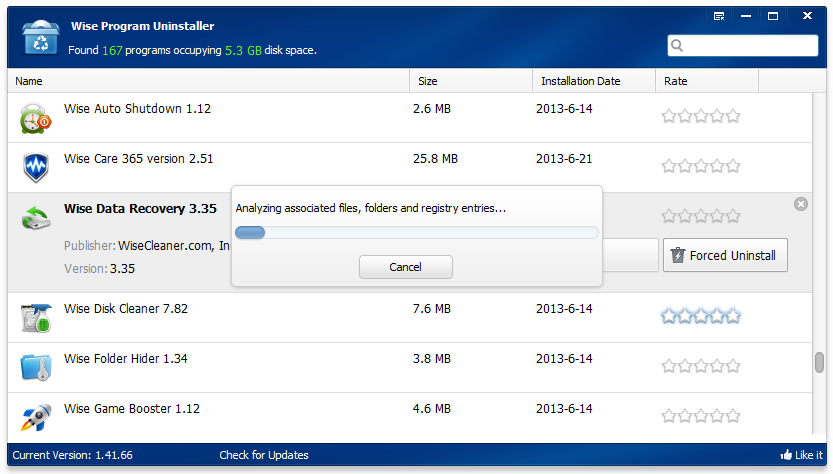Click the 2.6 MB size value

click(x=431, y=108)
